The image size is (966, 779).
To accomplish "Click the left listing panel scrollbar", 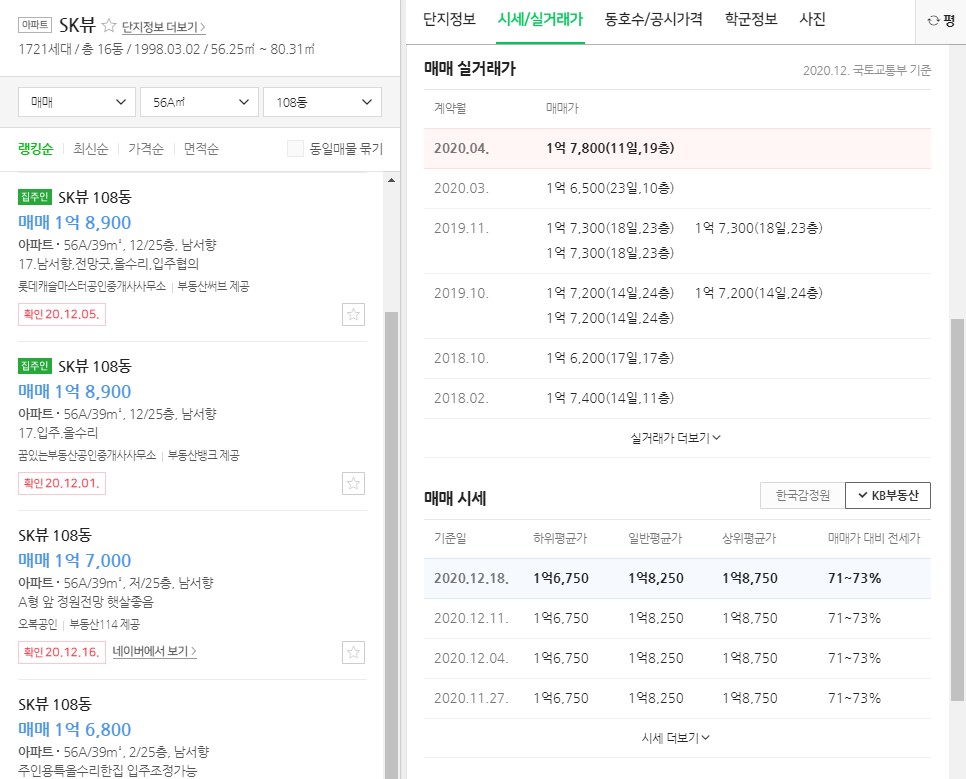I will pos(391,545).
